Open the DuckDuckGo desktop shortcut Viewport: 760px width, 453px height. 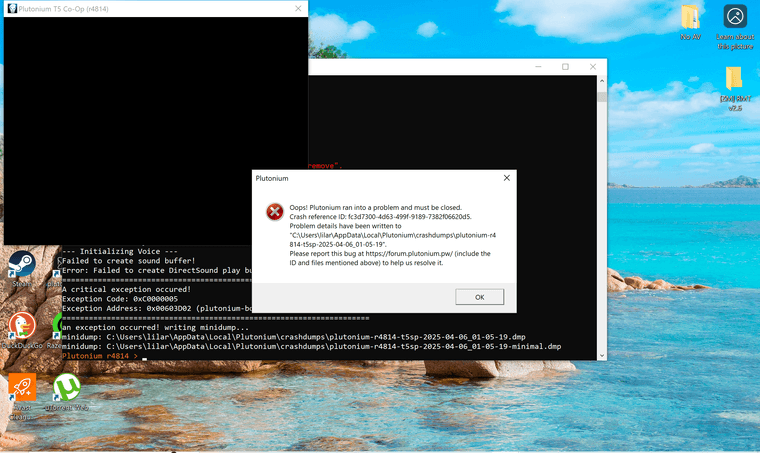(22, 330)
